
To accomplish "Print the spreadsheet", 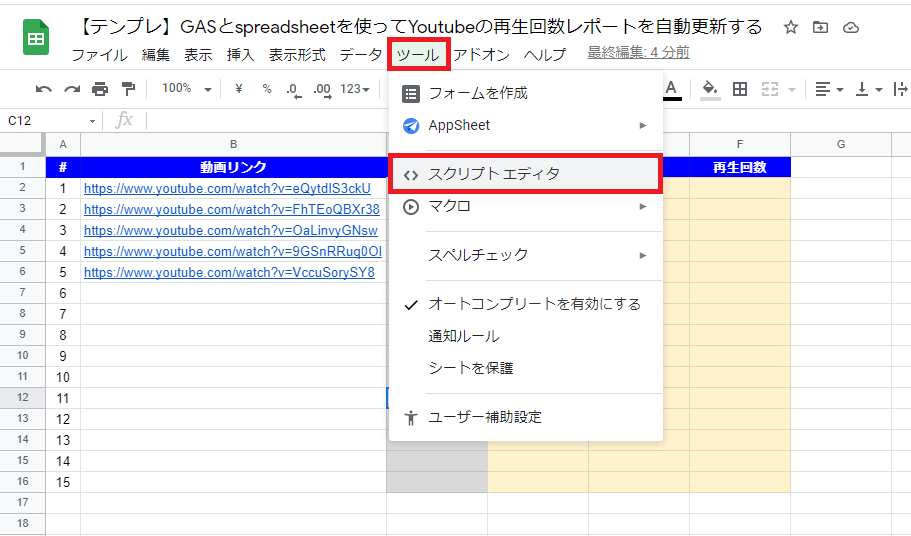I will tap(100, 89).
